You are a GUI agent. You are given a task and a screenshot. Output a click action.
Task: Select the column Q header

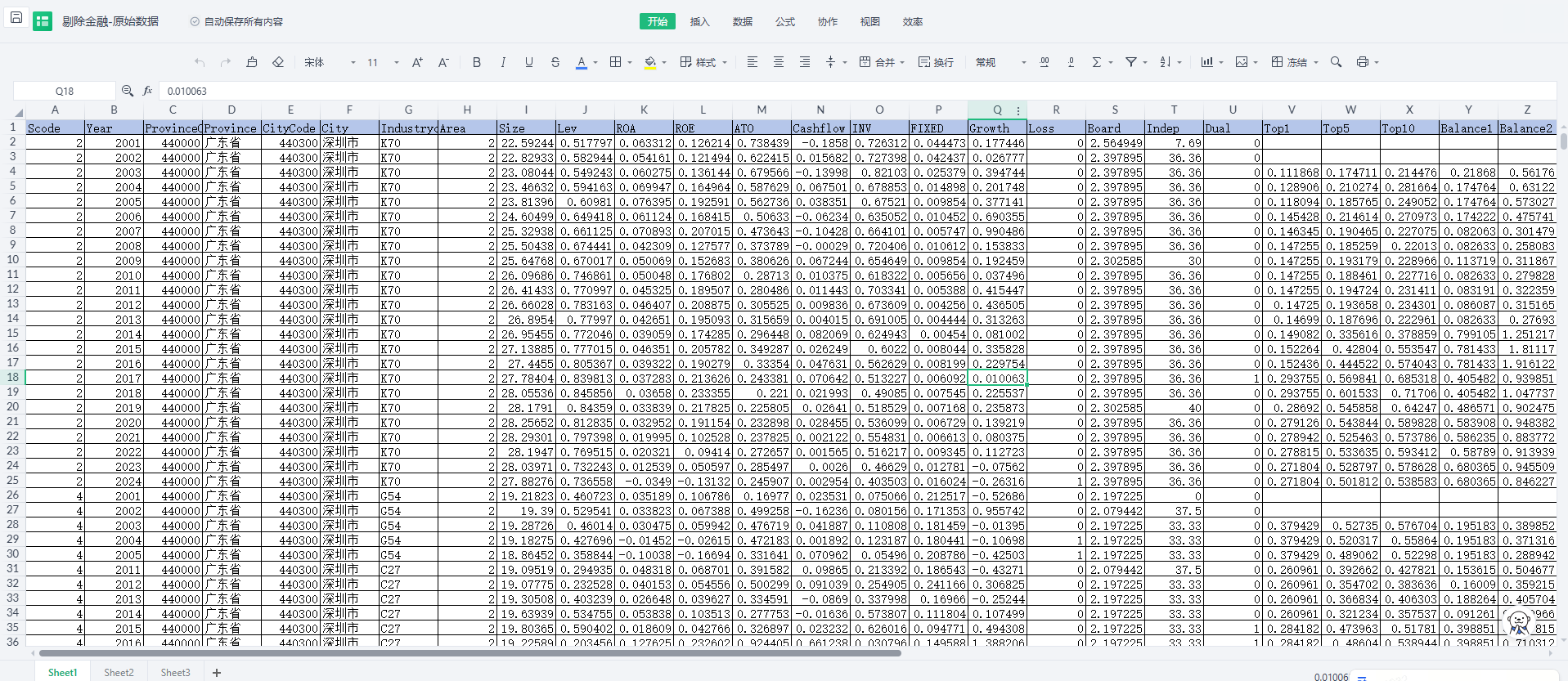click(x=997, y=110)
